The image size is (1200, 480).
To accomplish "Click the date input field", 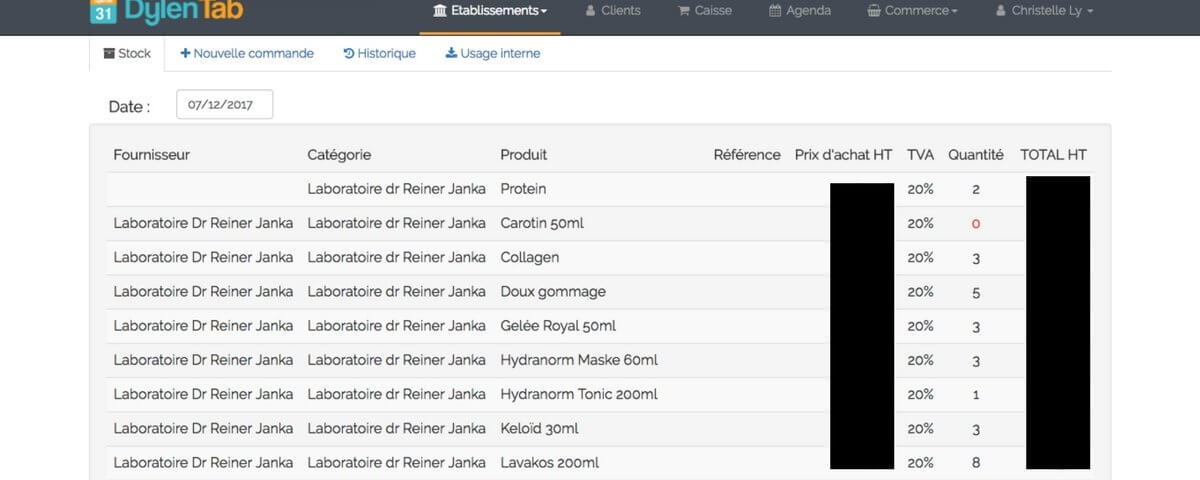I will [x=224, y=105].
